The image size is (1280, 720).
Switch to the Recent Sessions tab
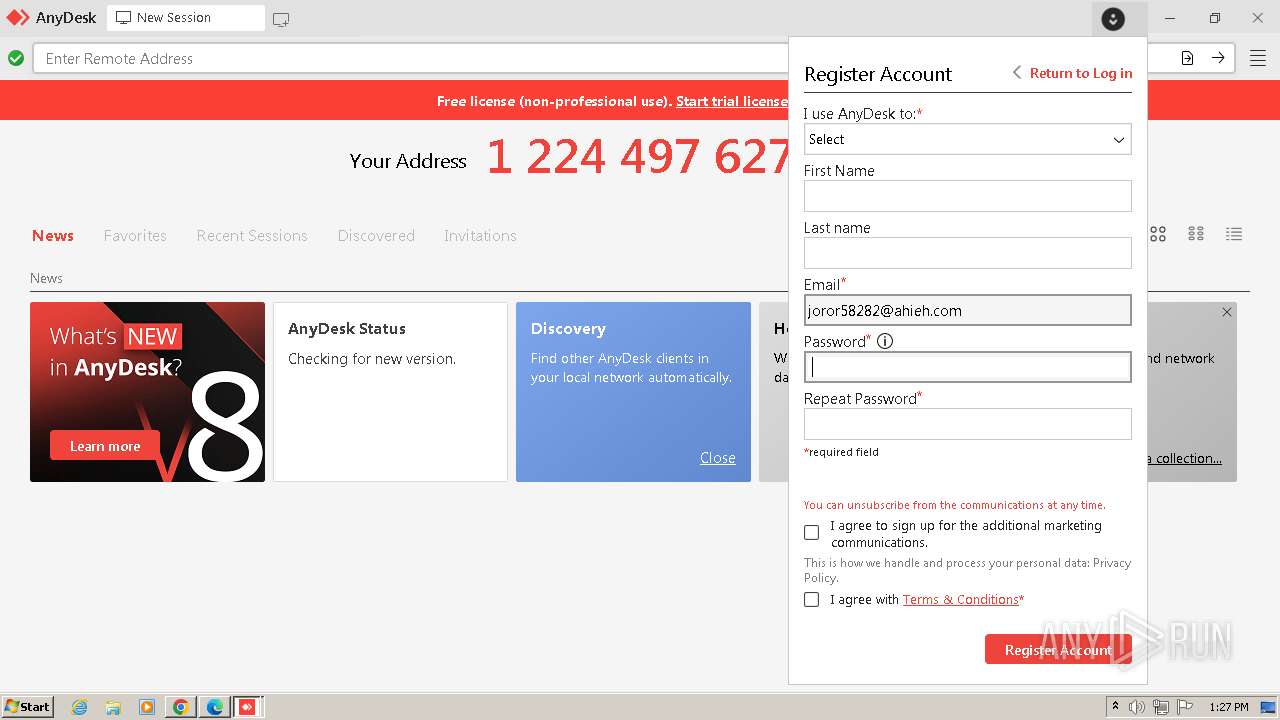(252, 236)
